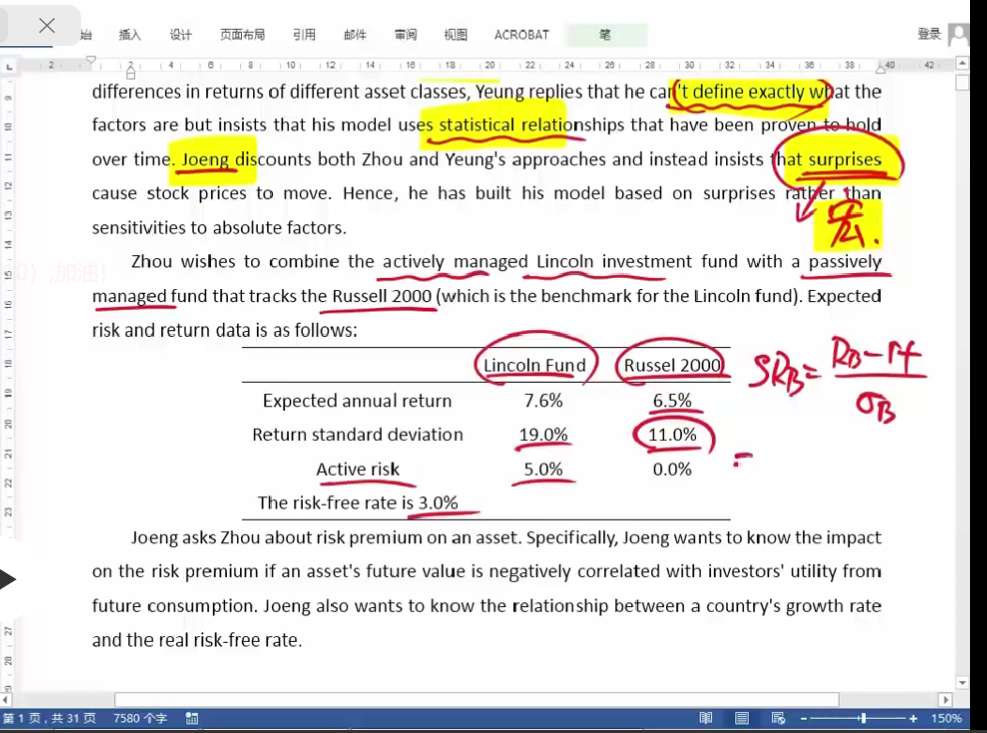The image size is (987, 733).
Task: Select the highlighted 笔 (Pen) tab
Action: coord(605,35)
